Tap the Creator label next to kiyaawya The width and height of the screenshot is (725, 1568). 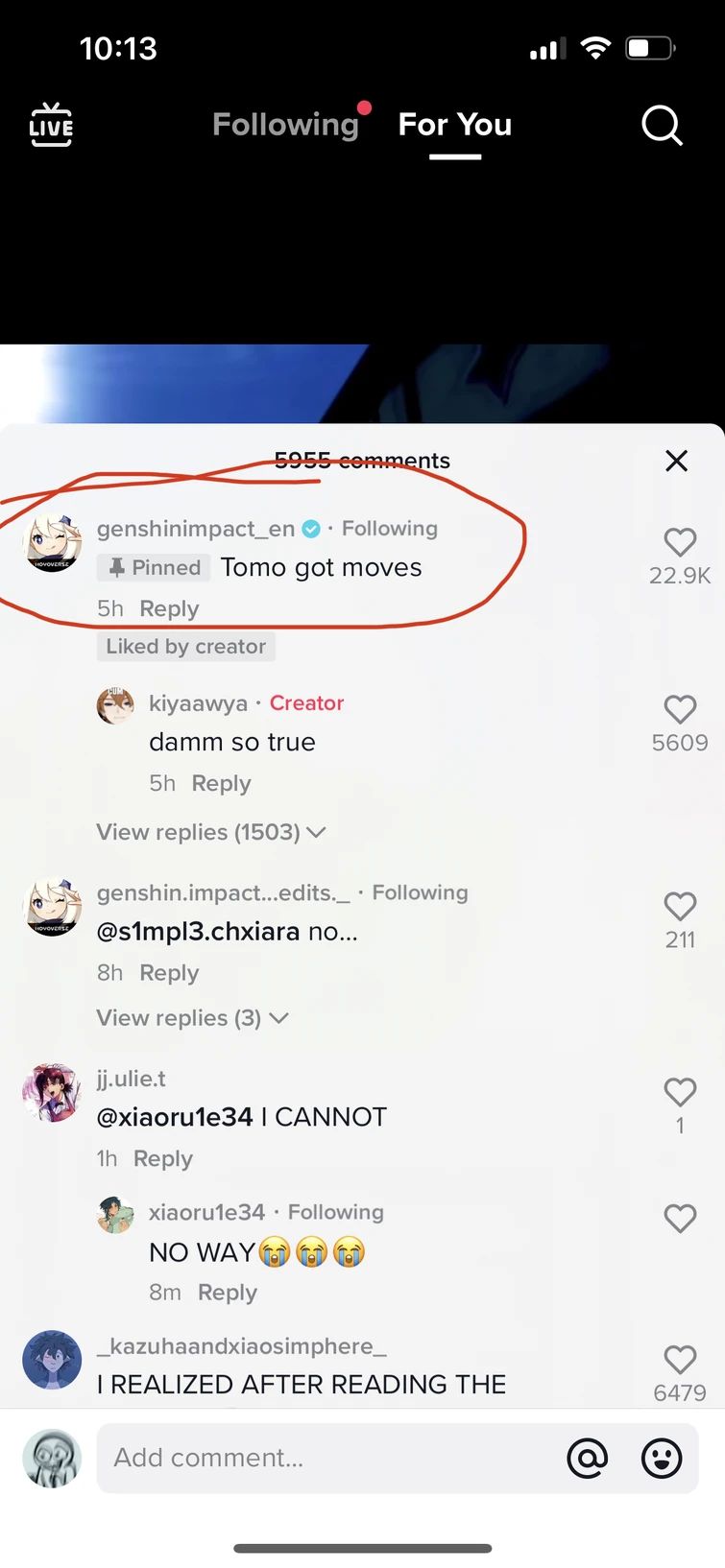pos(307,702)
